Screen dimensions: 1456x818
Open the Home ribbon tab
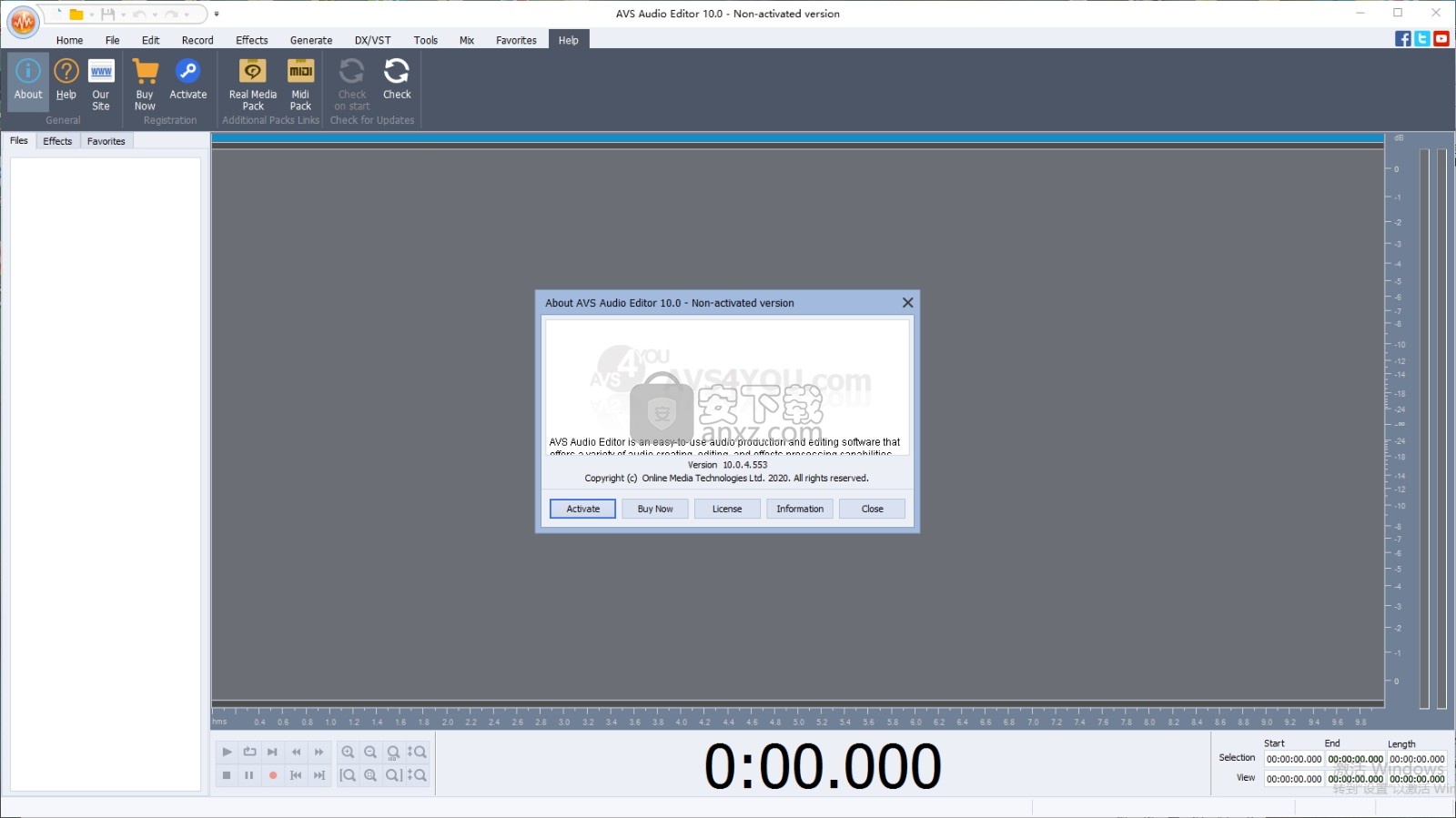coord(69,40)
